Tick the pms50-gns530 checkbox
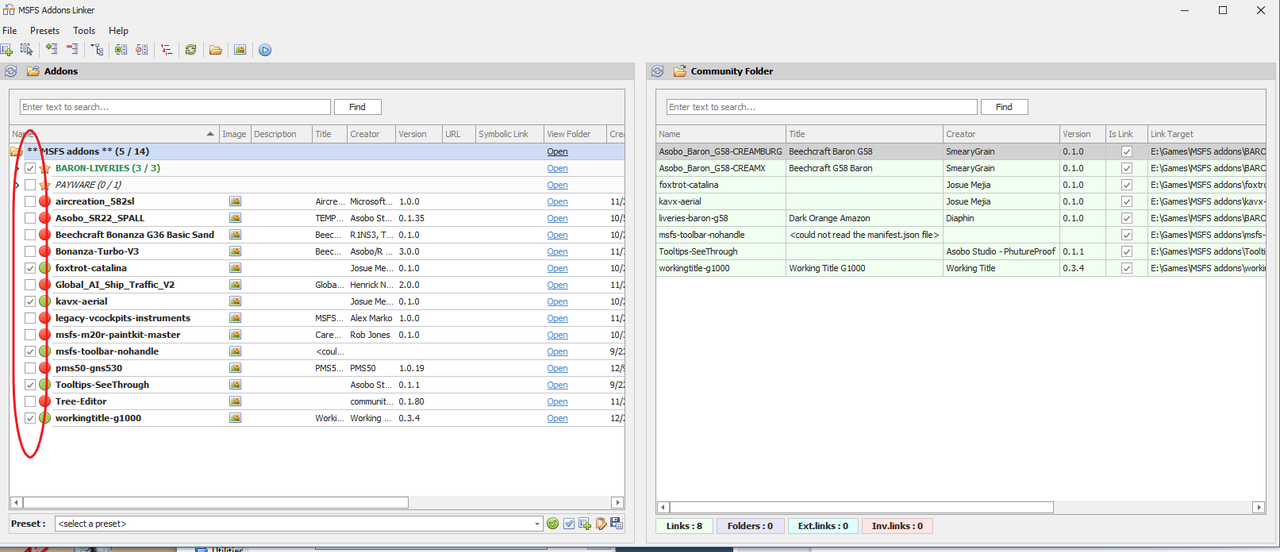 [x=30, y=368]
